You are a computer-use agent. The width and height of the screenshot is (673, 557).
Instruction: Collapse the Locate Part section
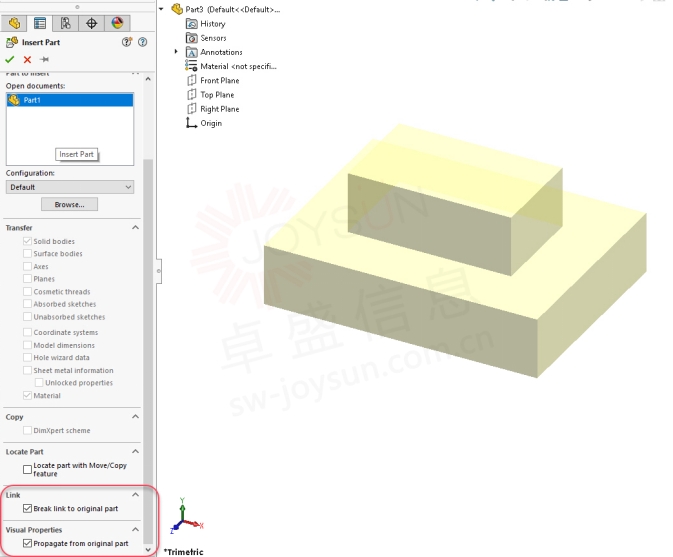[x=135, y=451]
